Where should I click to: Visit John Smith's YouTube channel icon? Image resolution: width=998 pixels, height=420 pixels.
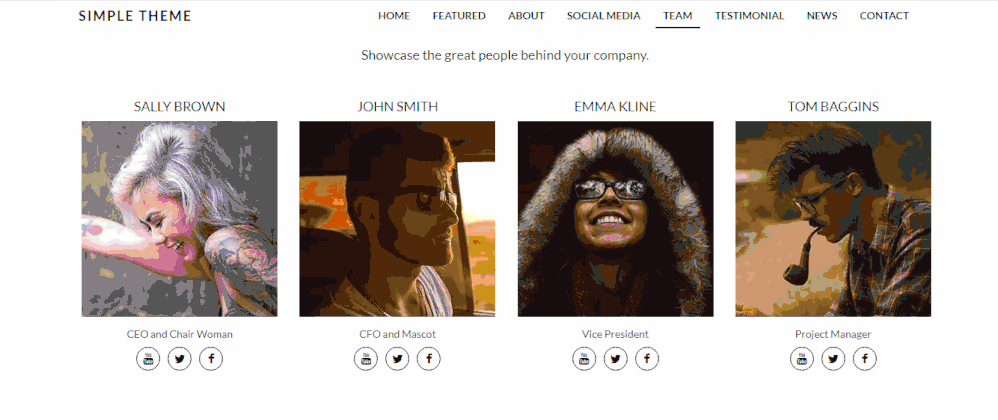[x=365, y=359]
